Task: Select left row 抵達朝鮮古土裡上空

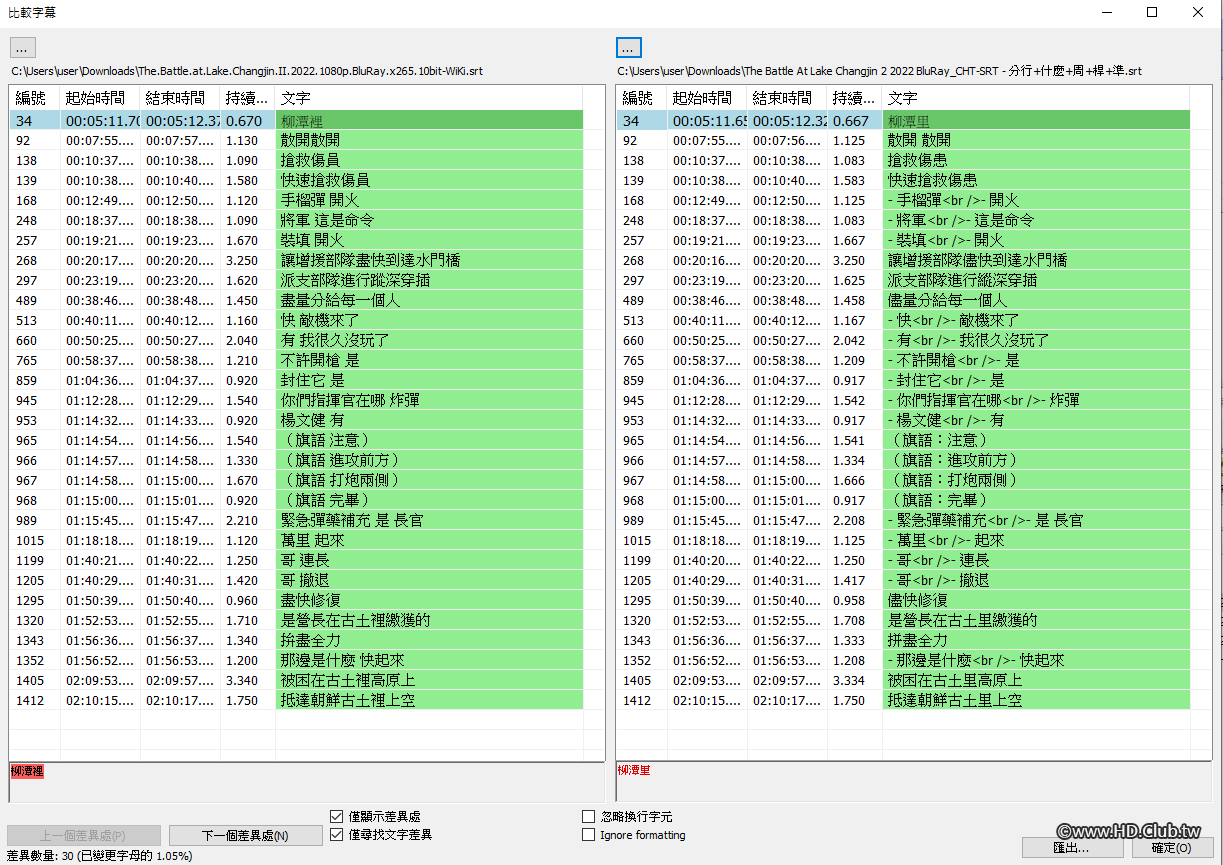Action: pos(296,700)
